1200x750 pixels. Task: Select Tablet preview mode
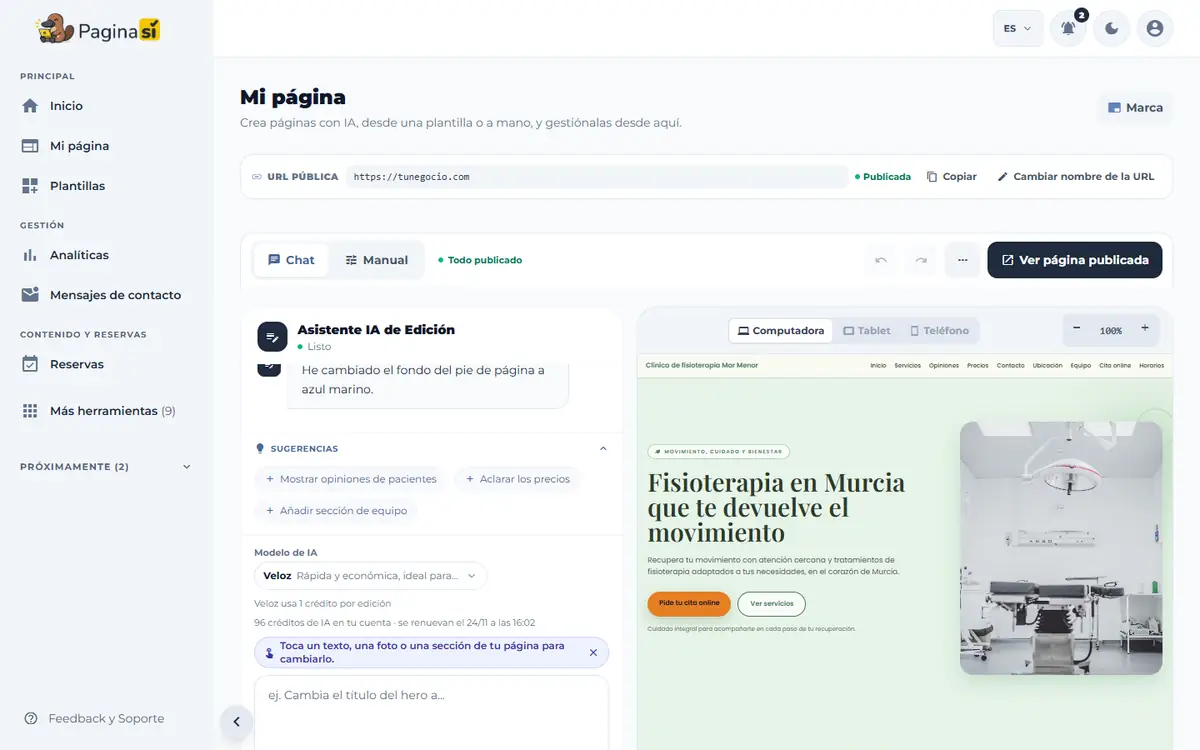point(866,331)
